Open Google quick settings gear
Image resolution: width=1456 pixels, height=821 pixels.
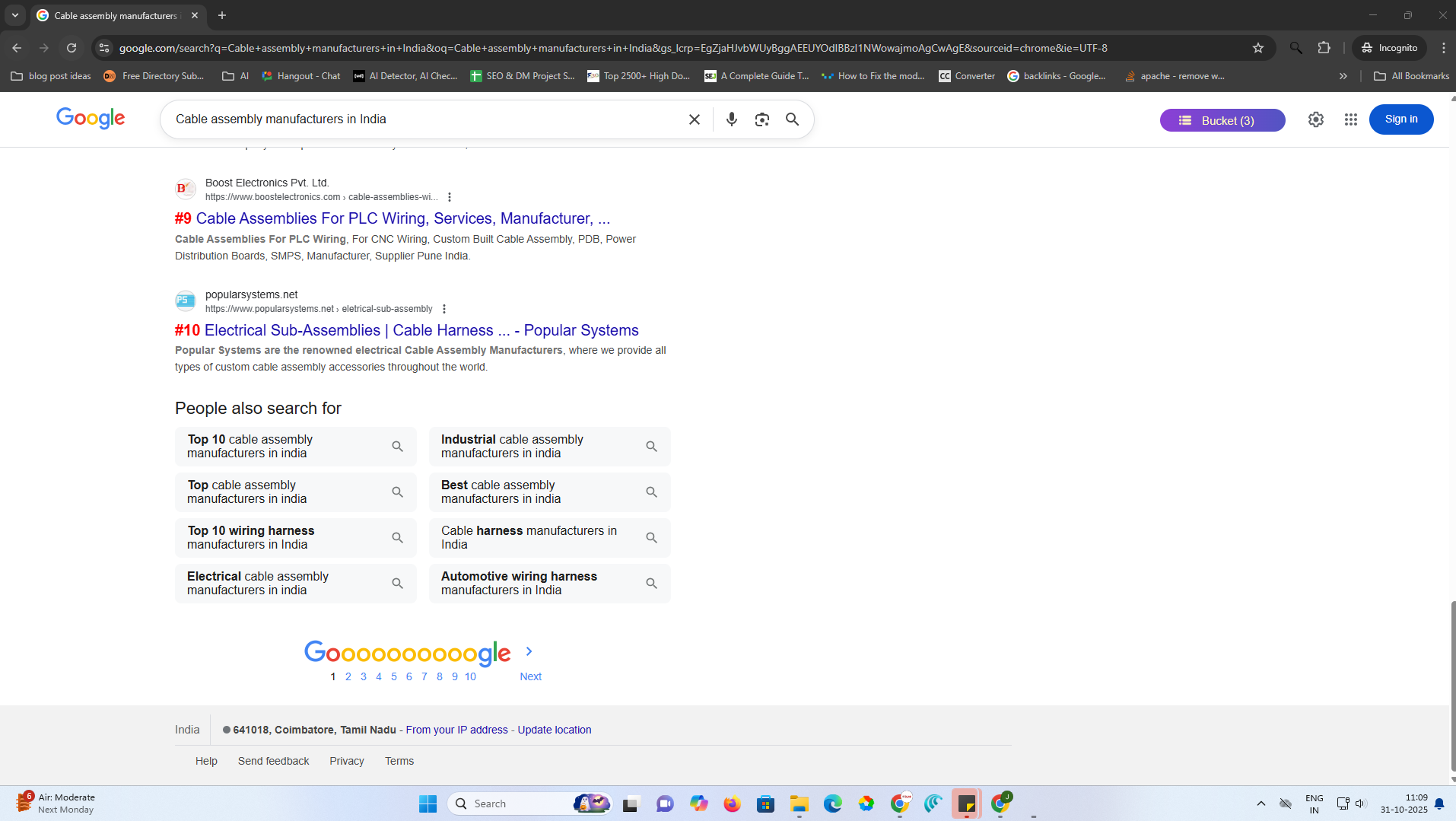[1315, 119]
